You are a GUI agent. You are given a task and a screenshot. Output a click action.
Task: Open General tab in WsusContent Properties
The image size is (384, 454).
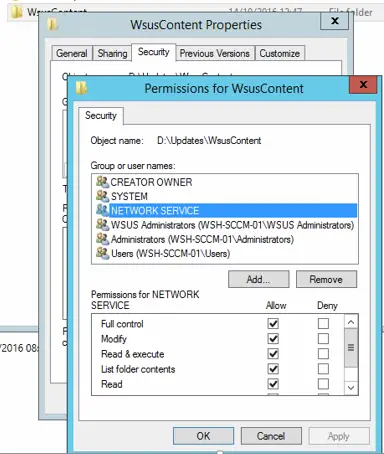[72, 53]
